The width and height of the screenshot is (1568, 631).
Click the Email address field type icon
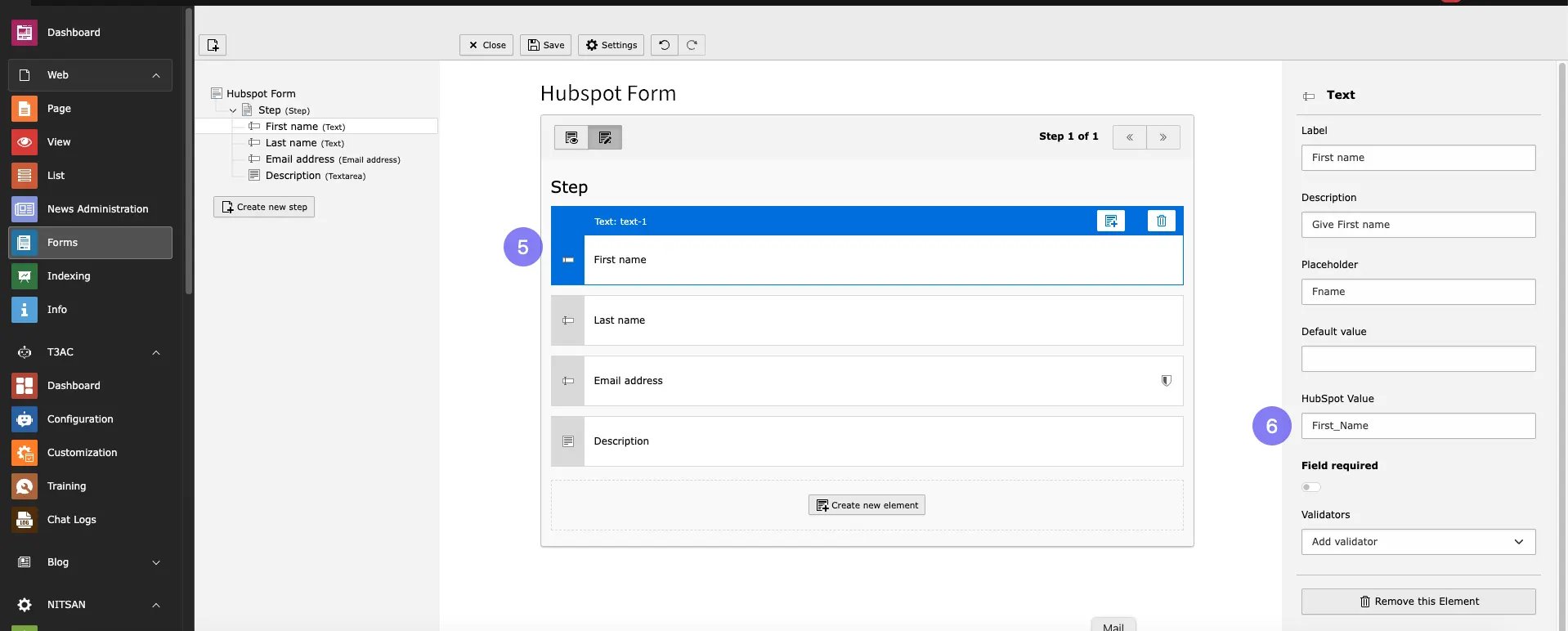(568, 381)
